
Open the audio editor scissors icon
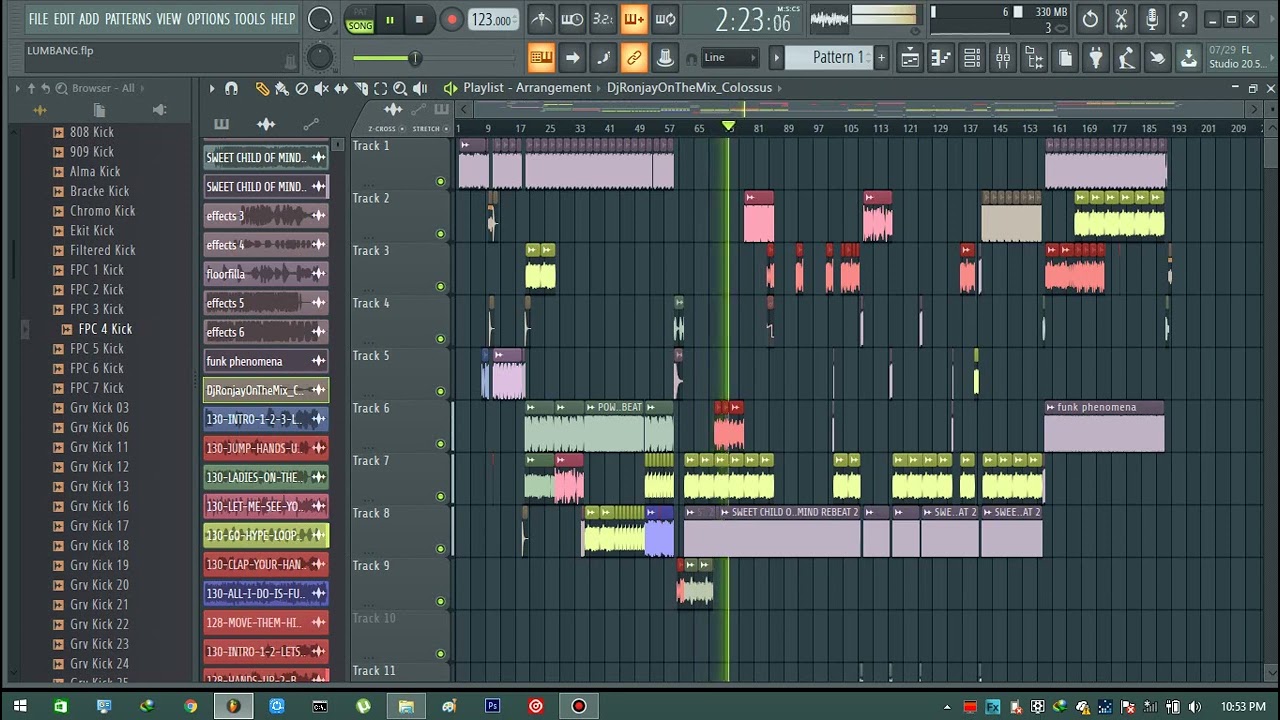[x=1121, y=19]
